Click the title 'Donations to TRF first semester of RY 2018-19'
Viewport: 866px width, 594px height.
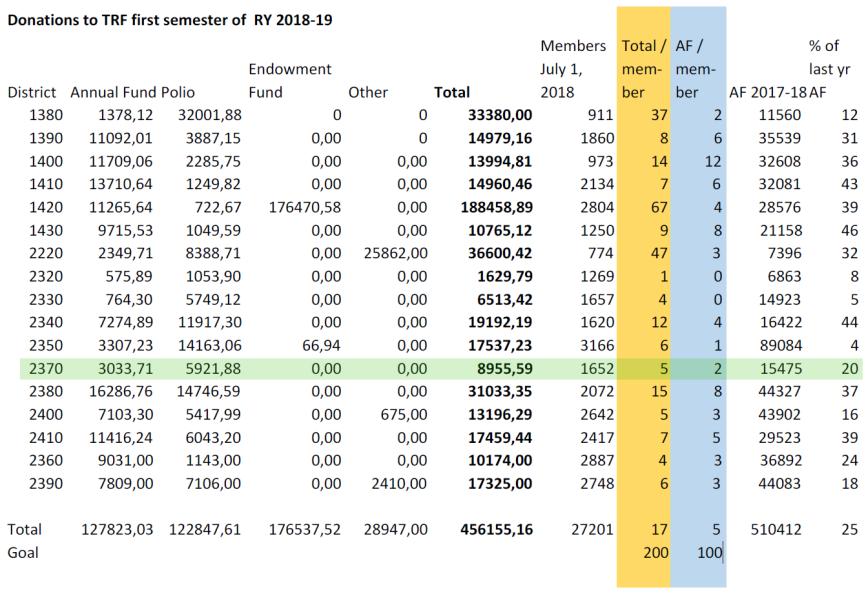pos(170,20)
